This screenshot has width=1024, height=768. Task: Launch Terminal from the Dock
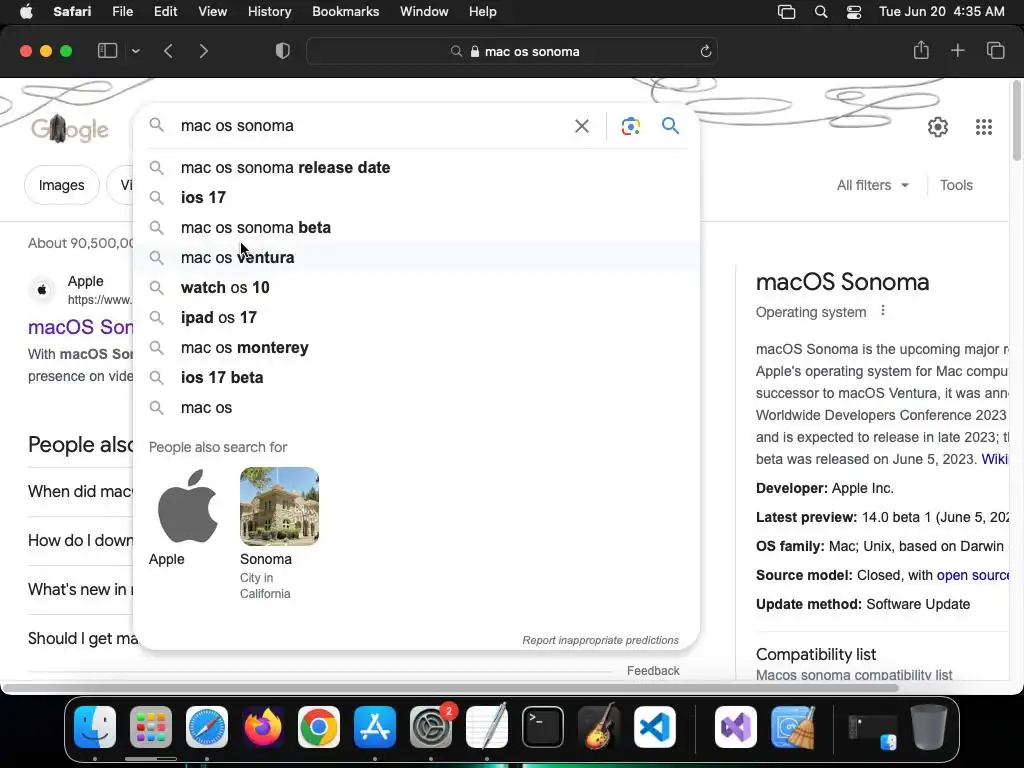(x=543, y=727)
